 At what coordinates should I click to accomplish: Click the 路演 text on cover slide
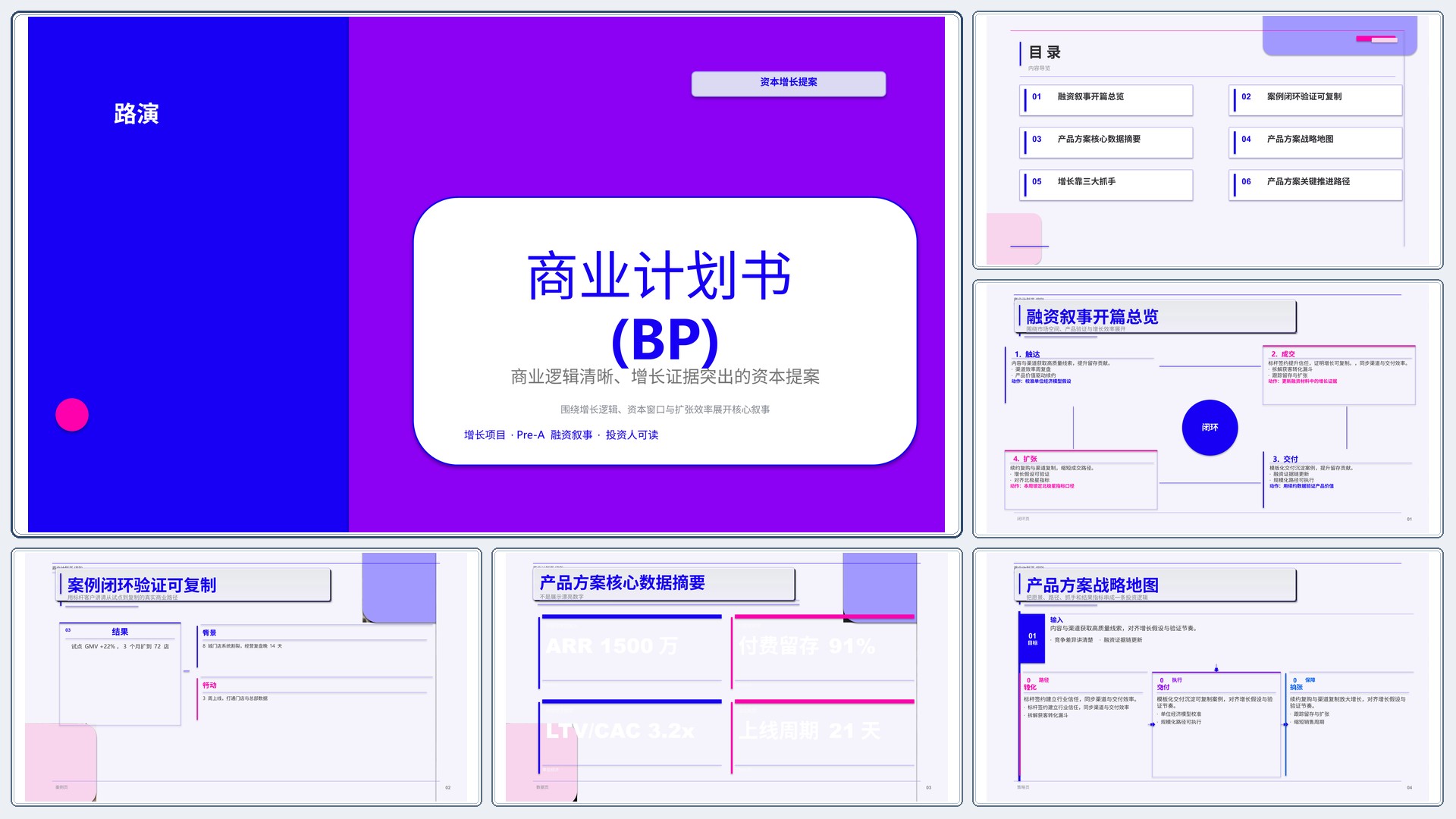pyautogui.click(x=136, y=114)
